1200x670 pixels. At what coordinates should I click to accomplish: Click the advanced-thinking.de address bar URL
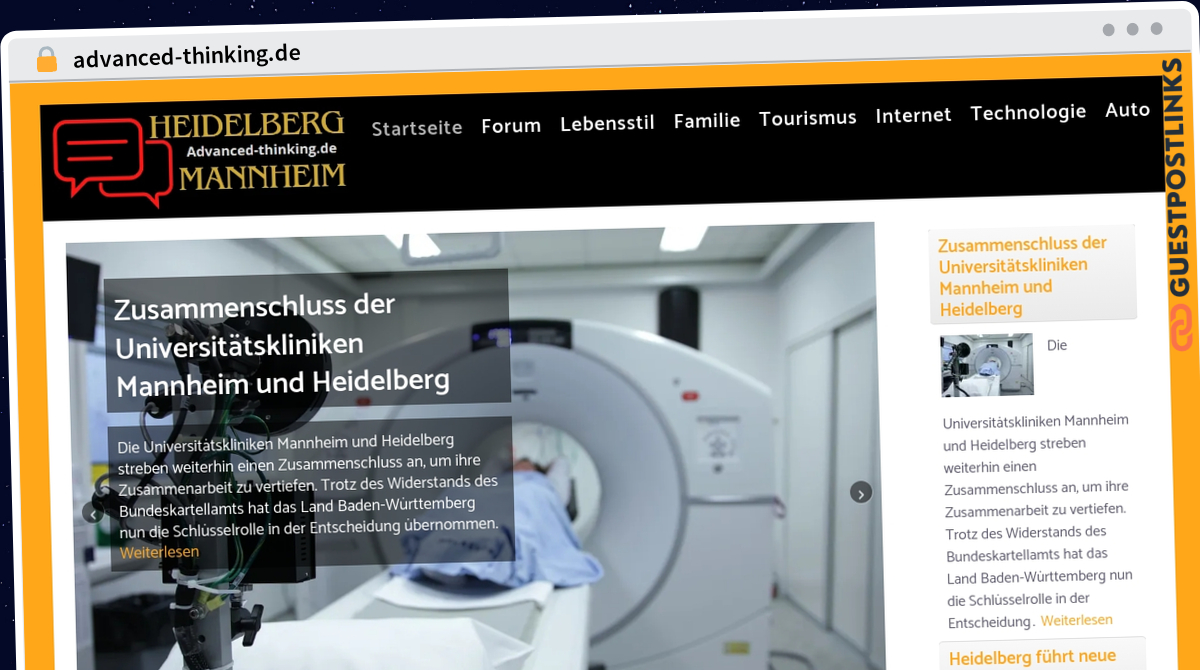coord(187,55)
